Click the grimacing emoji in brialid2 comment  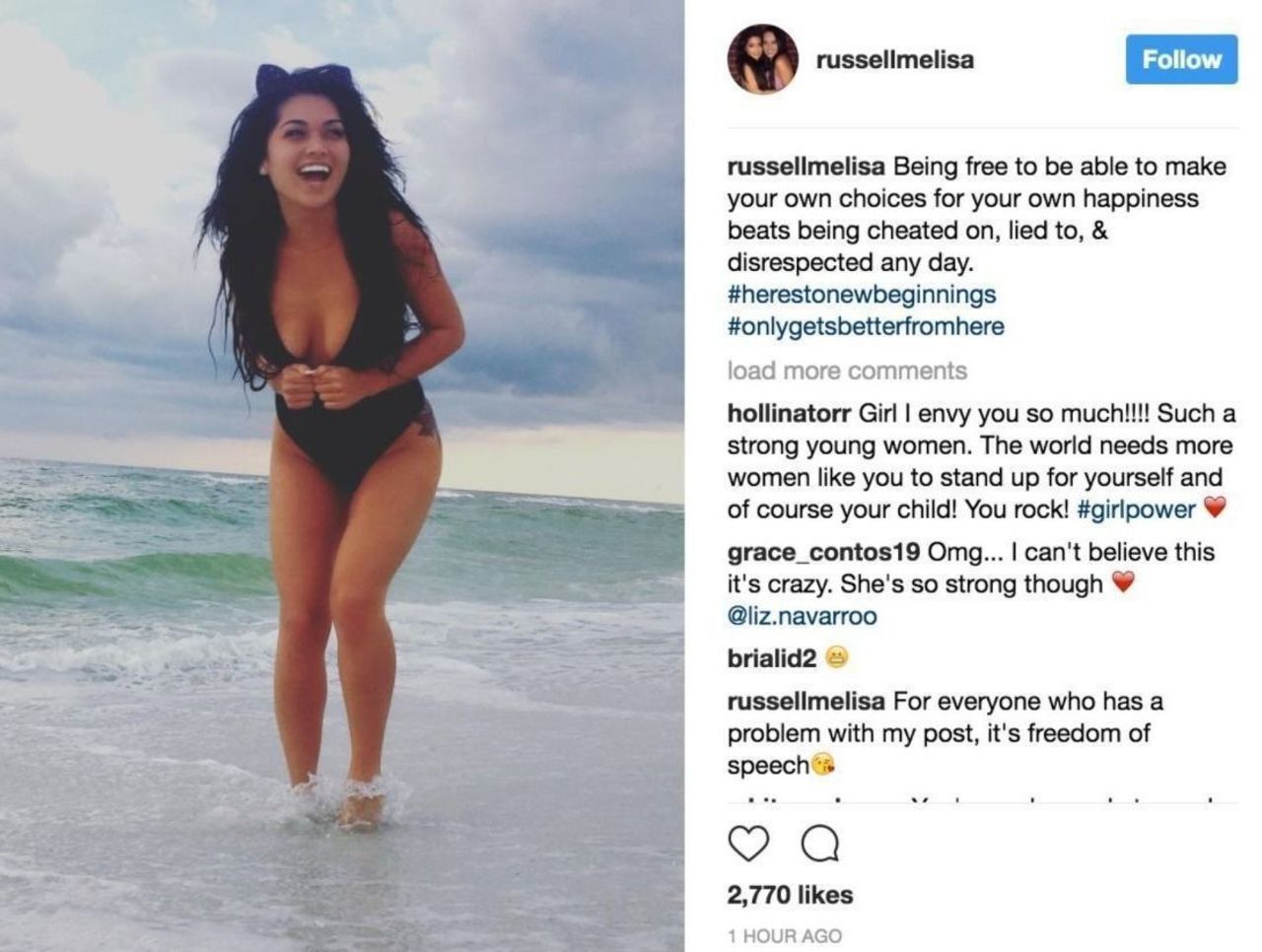tap(836, 658)
